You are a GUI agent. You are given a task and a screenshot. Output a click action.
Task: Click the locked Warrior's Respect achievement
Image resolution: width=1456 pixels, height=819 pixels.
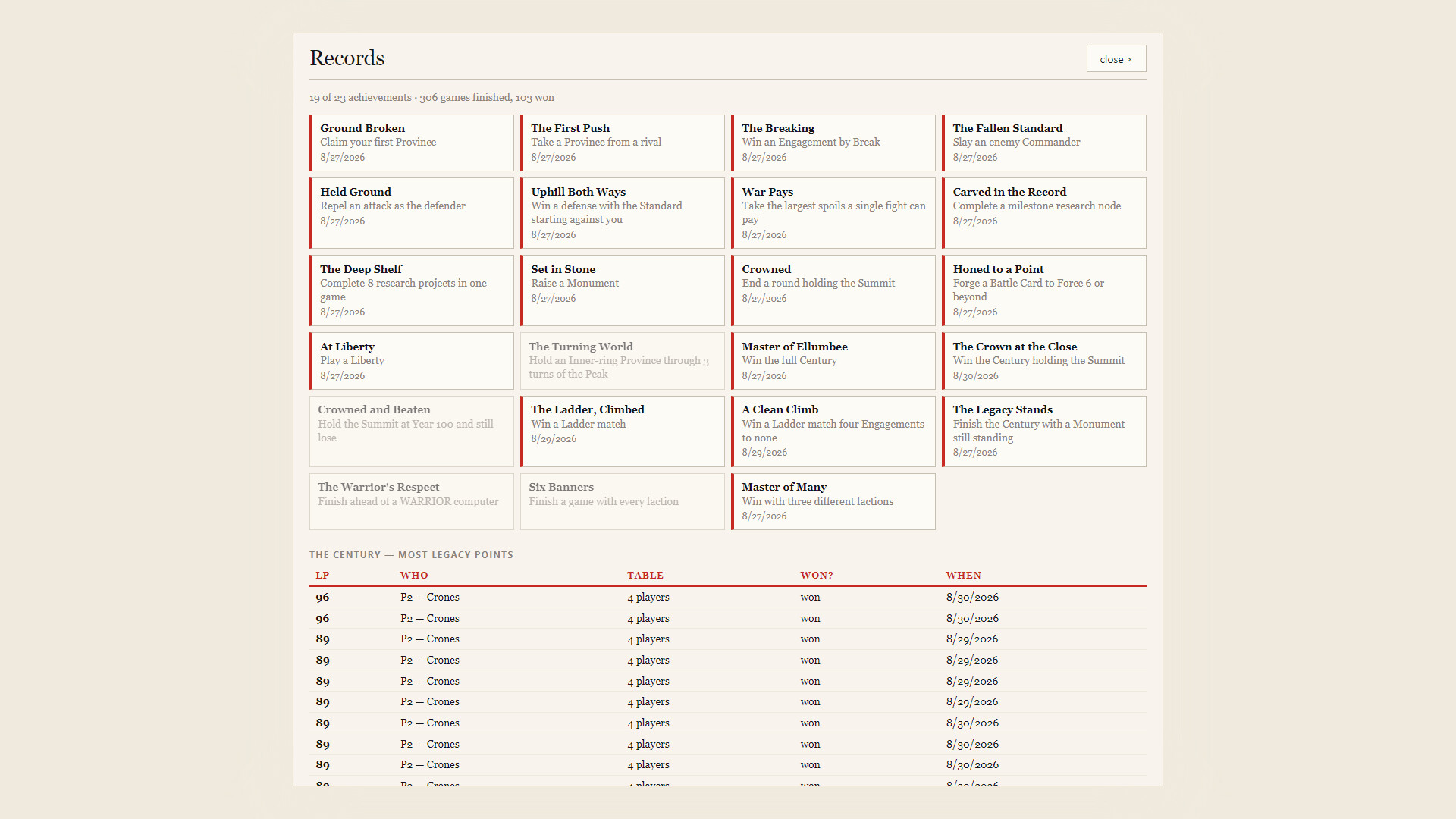[x=412, y=502]
